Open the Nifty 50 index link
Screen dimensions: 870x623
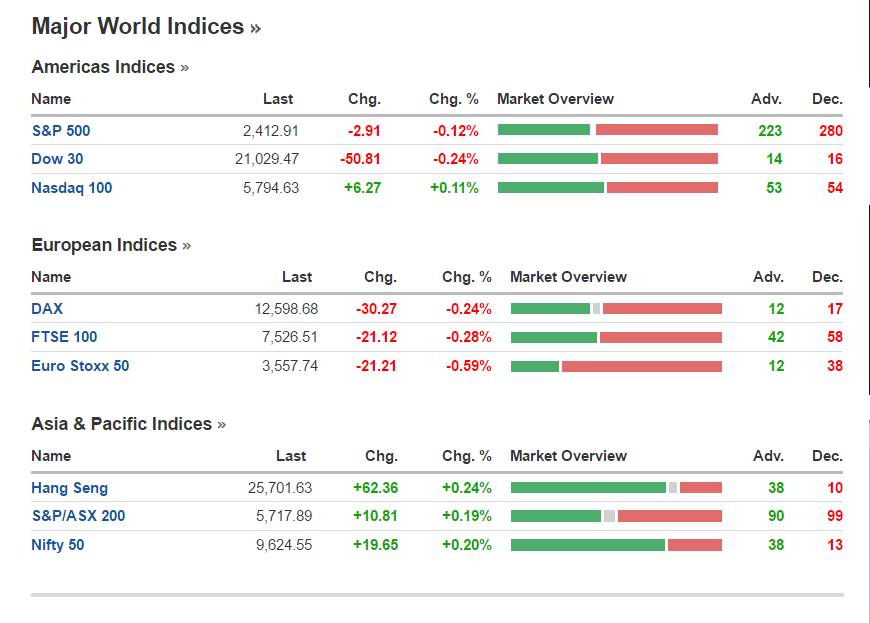pos(58,545)
